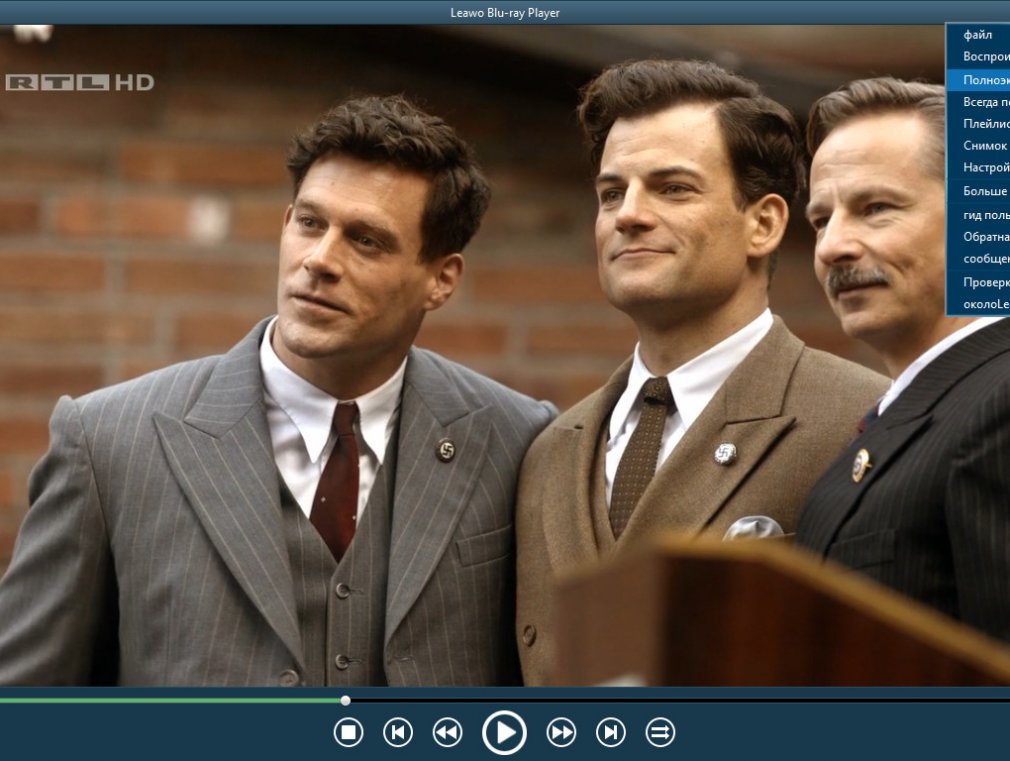Screen dimensions: 1010x761
Task: Click the playback order mode icon
Action: 660,733
